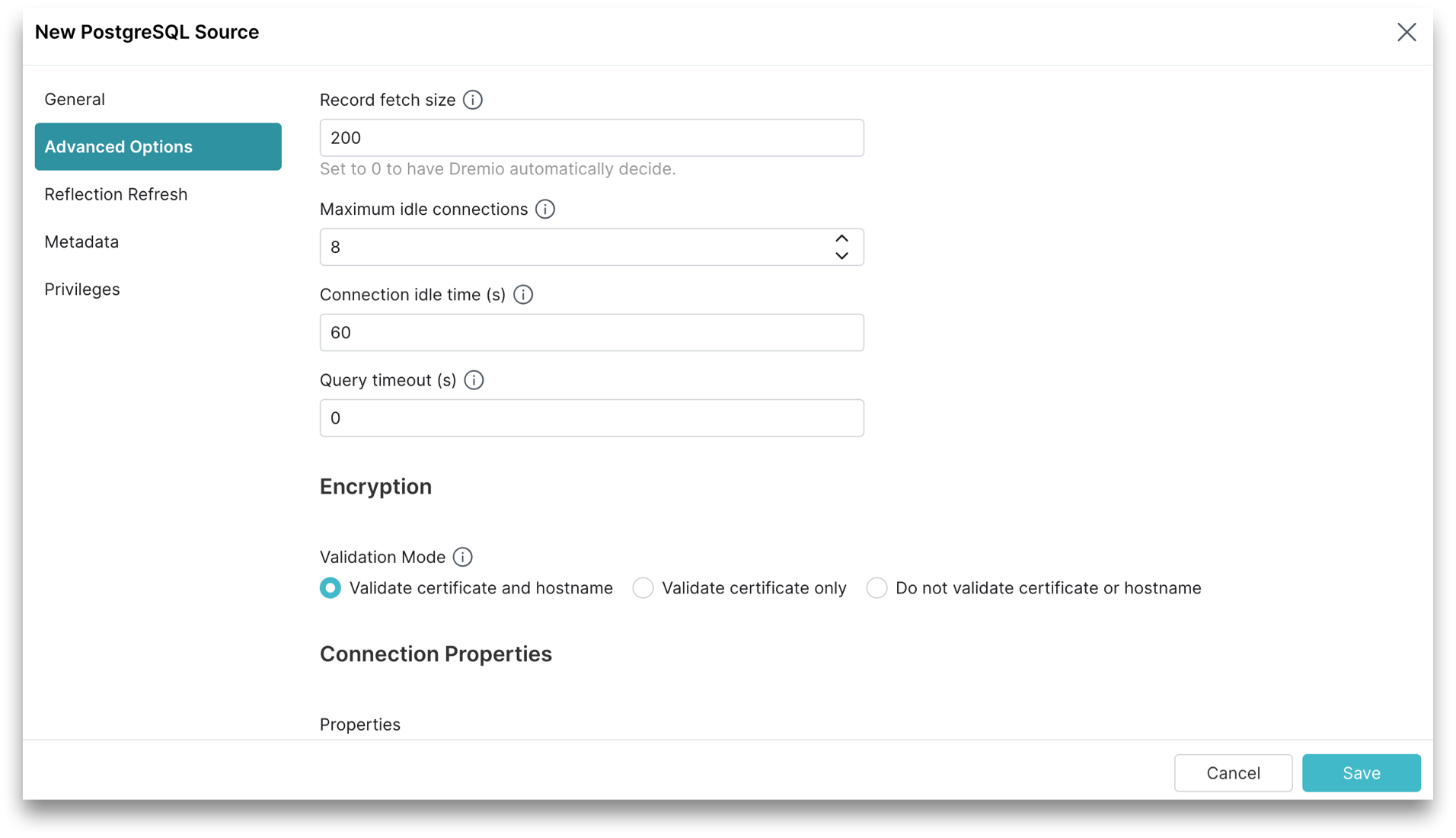
Task: Click the Maximum idle connections info icon
Action: point(544,209)
